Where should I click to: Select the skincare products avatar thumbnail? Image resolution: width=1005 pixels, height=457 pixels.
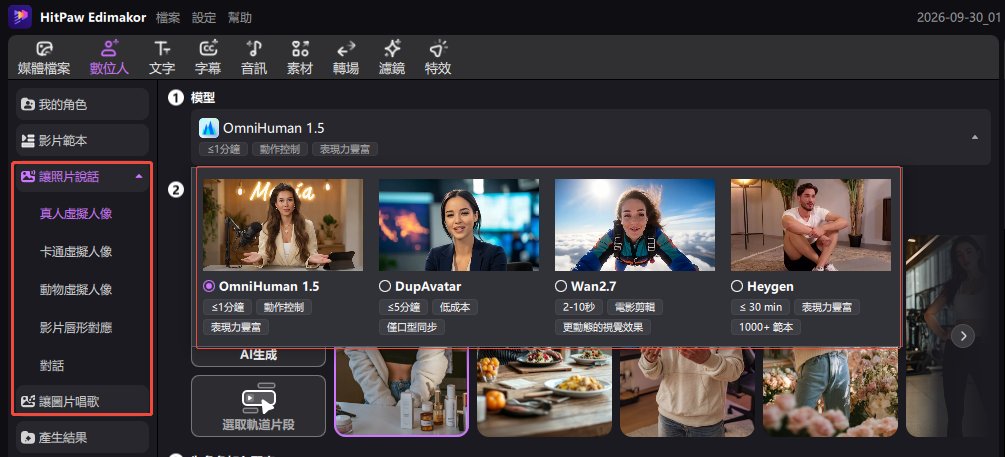(x=401, y=392)
